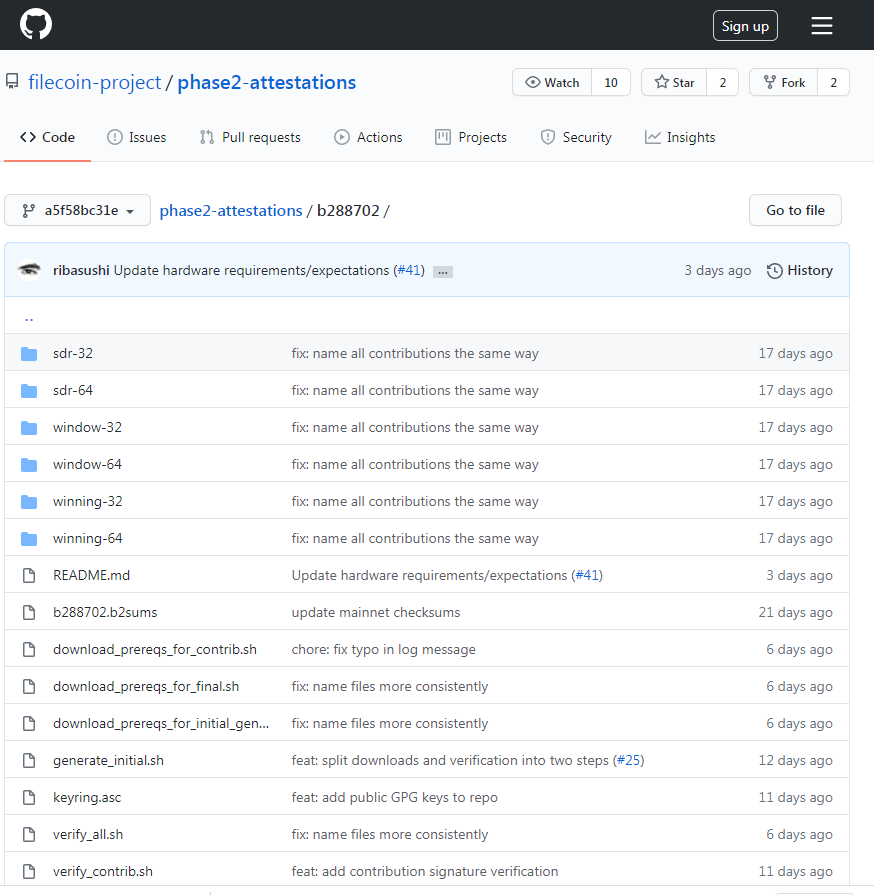874x895 pixels.
Task: Open ribasushi's avatar image
Action: [x=29, y=270]
